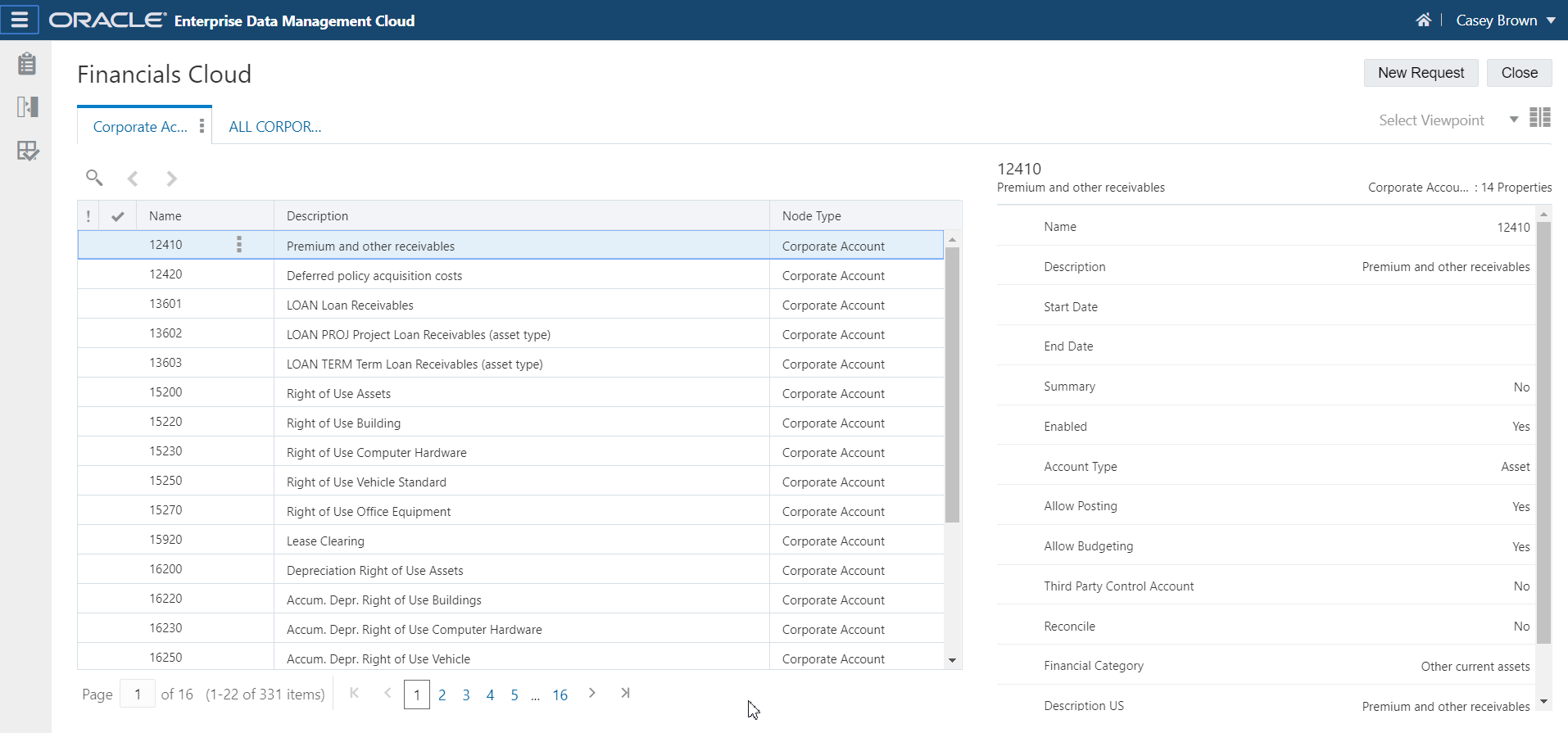1568x733 pixels.
Task: Open row actions menu for 12410
Action: pyautogui.click(x=239, y=244)
